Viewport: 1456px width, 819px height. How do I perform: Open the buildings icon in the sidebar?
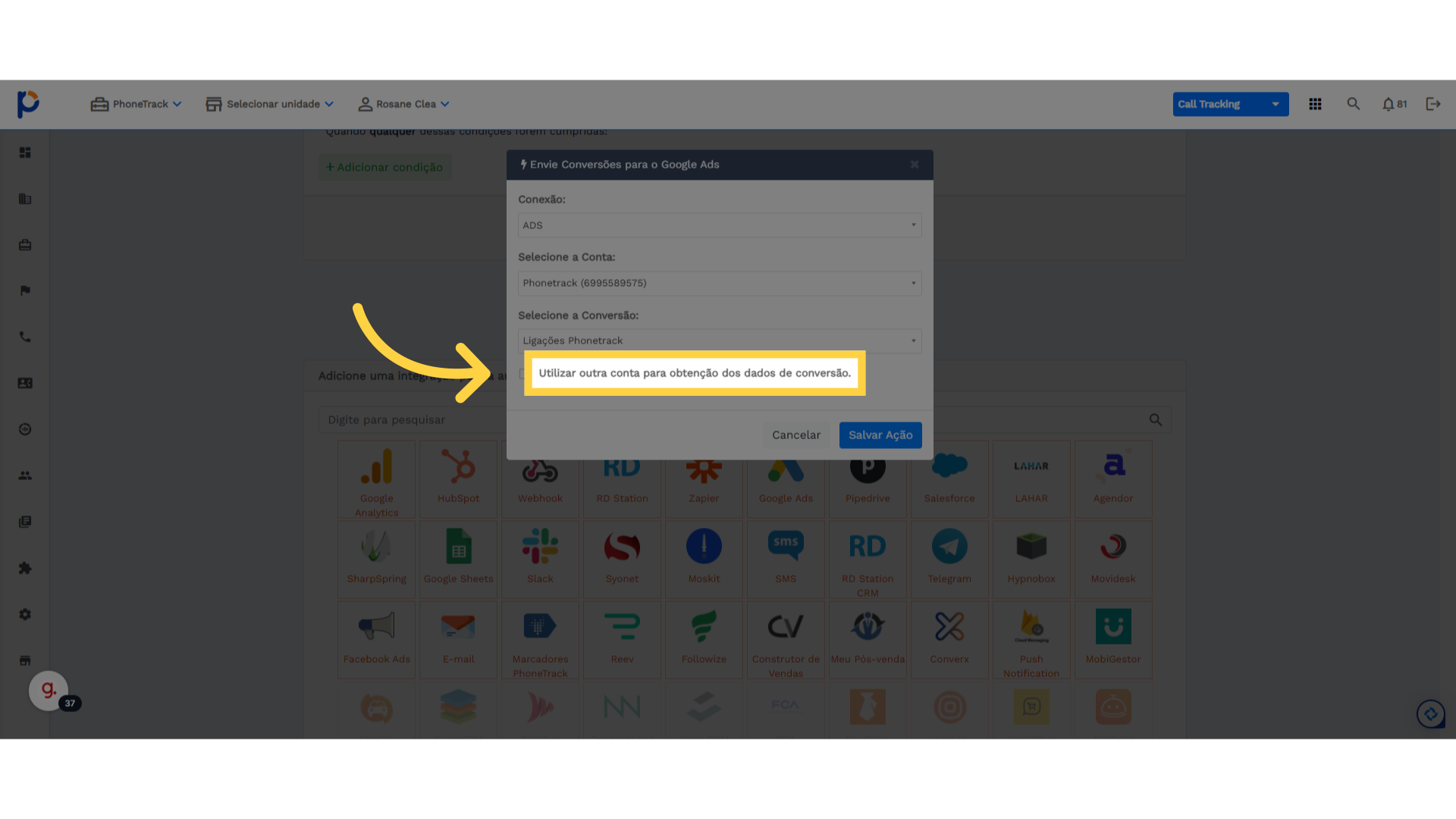(25, 199)
